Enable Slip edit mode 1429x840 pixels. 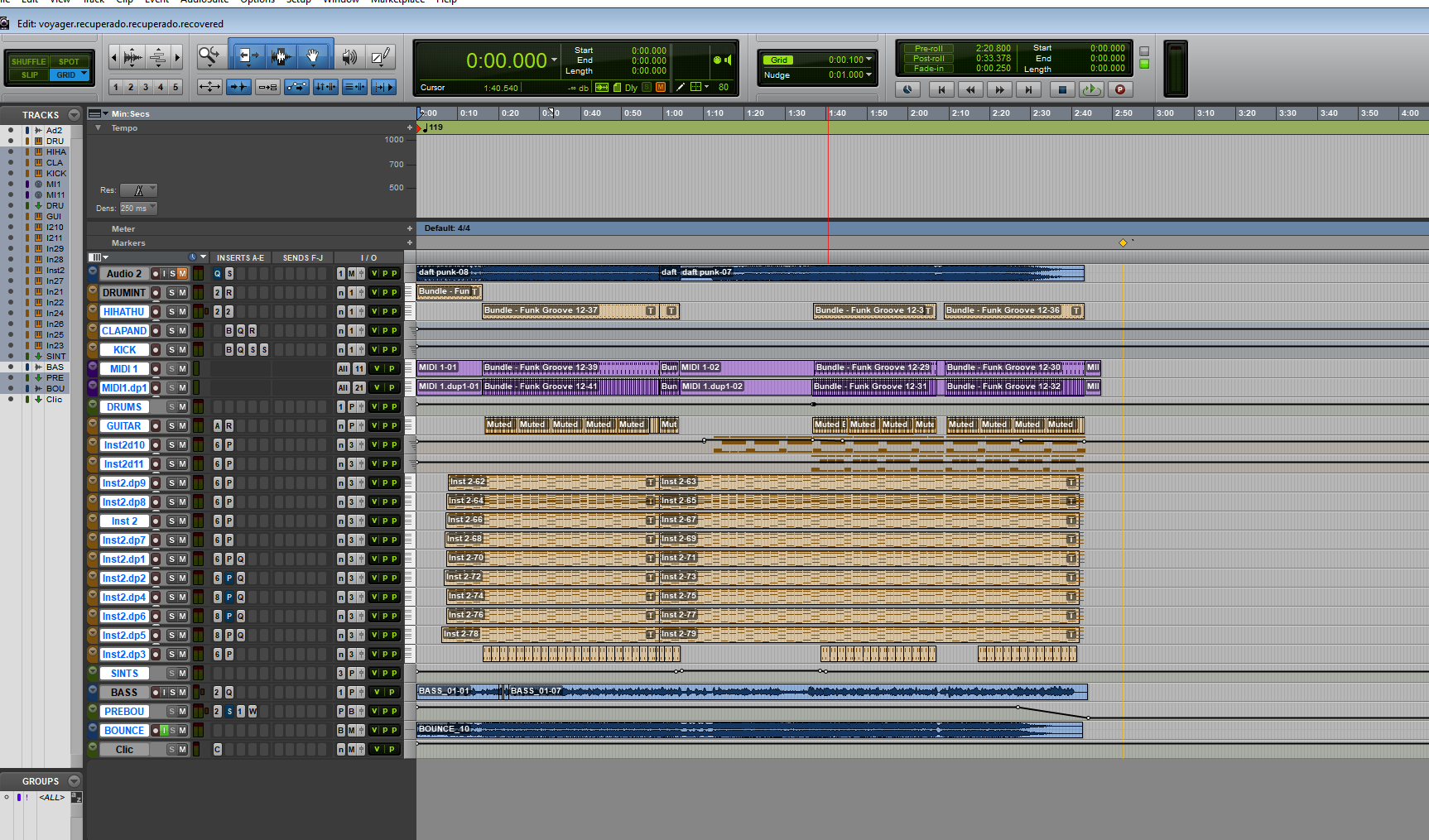[29, 74]
